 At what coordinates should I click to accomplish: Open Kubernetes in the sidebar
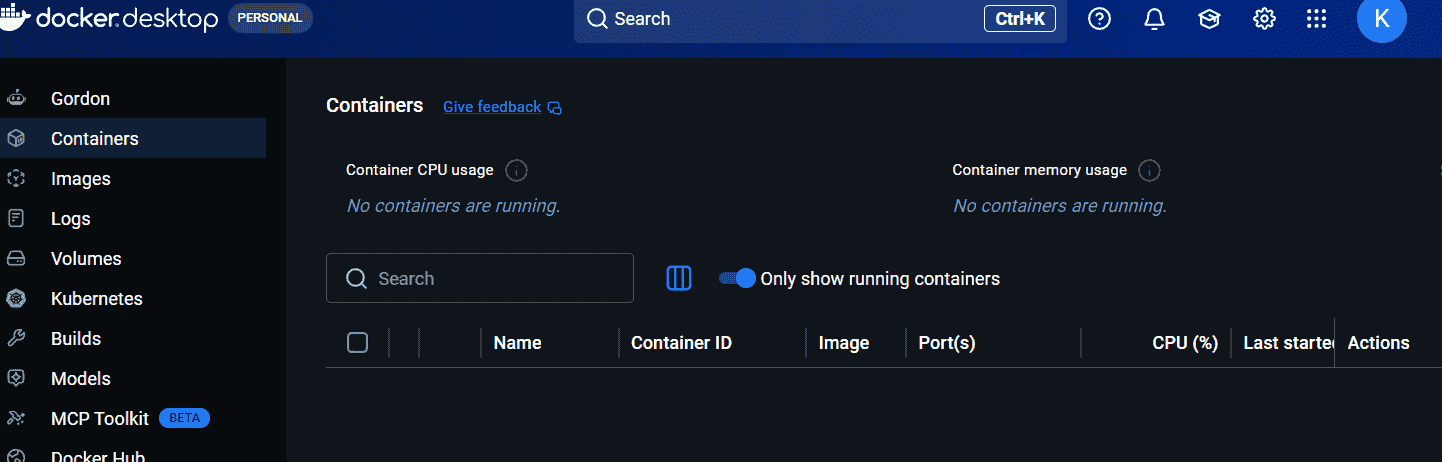(133, 298)
